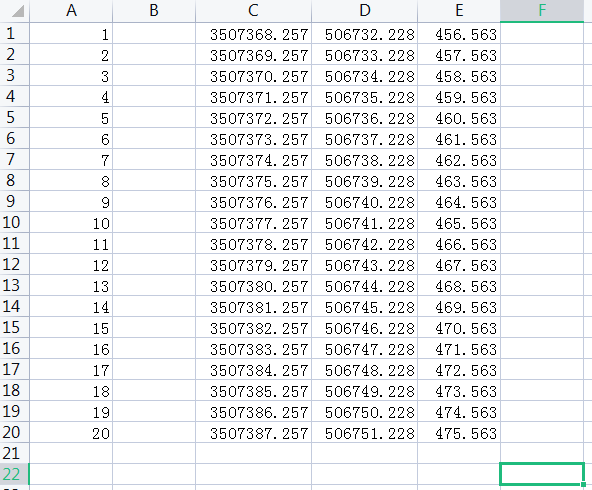The image size is (592, 490).
Task: Click cell containing 460.563
Action: coord(459,117)
